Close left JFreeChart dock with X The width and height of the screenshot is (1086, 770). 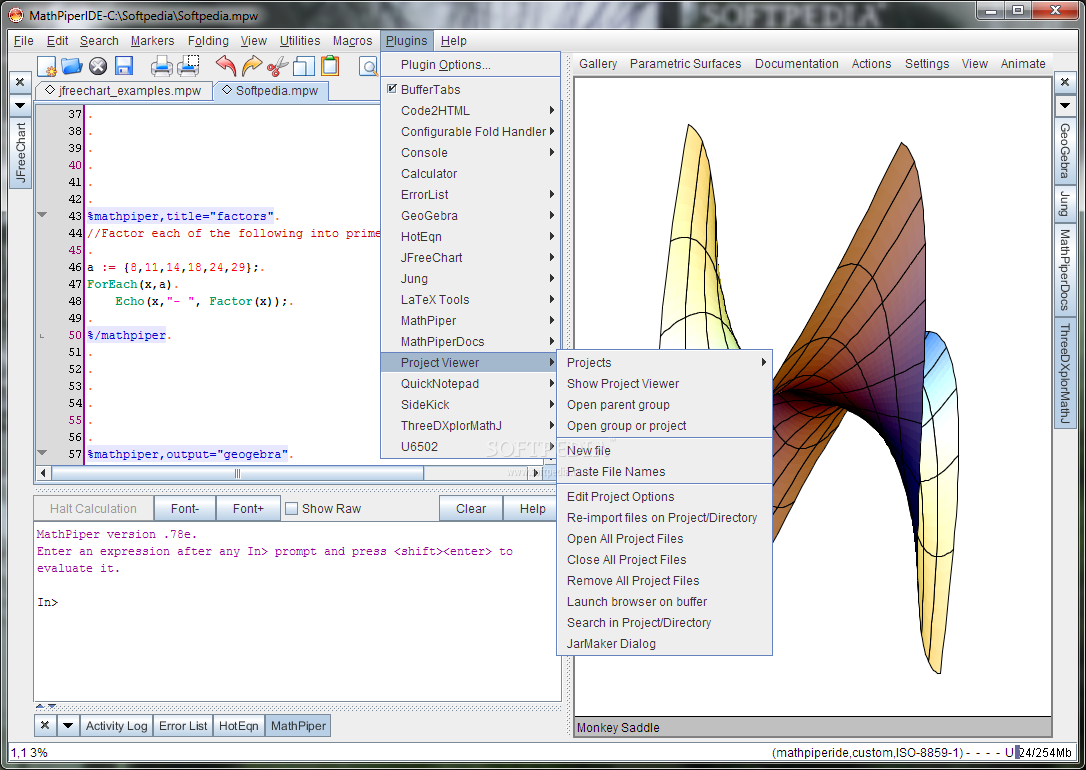tap(20, 82)
